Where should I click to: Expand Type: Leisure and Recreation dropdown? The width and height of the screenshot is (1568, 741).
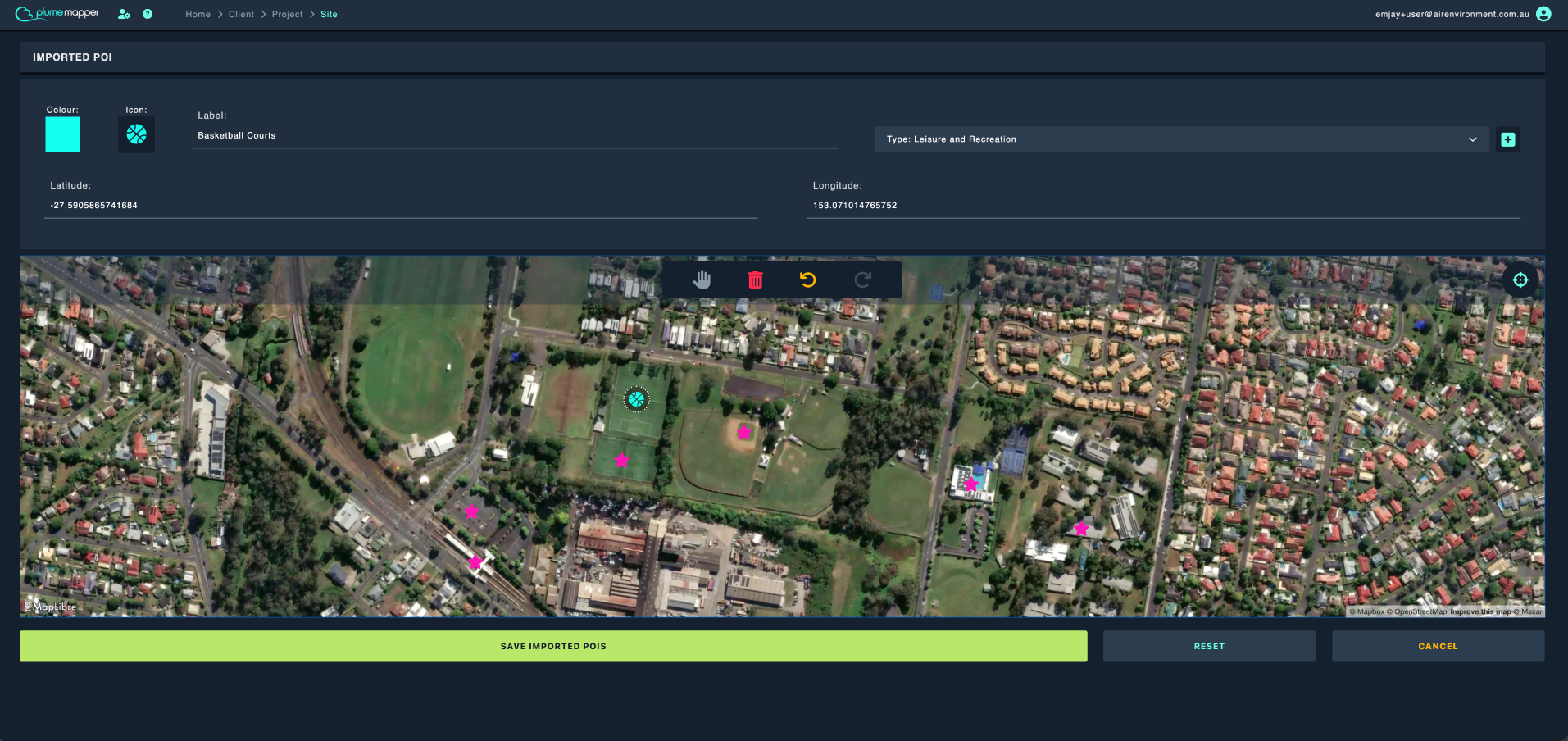(x=1181, y=139)
